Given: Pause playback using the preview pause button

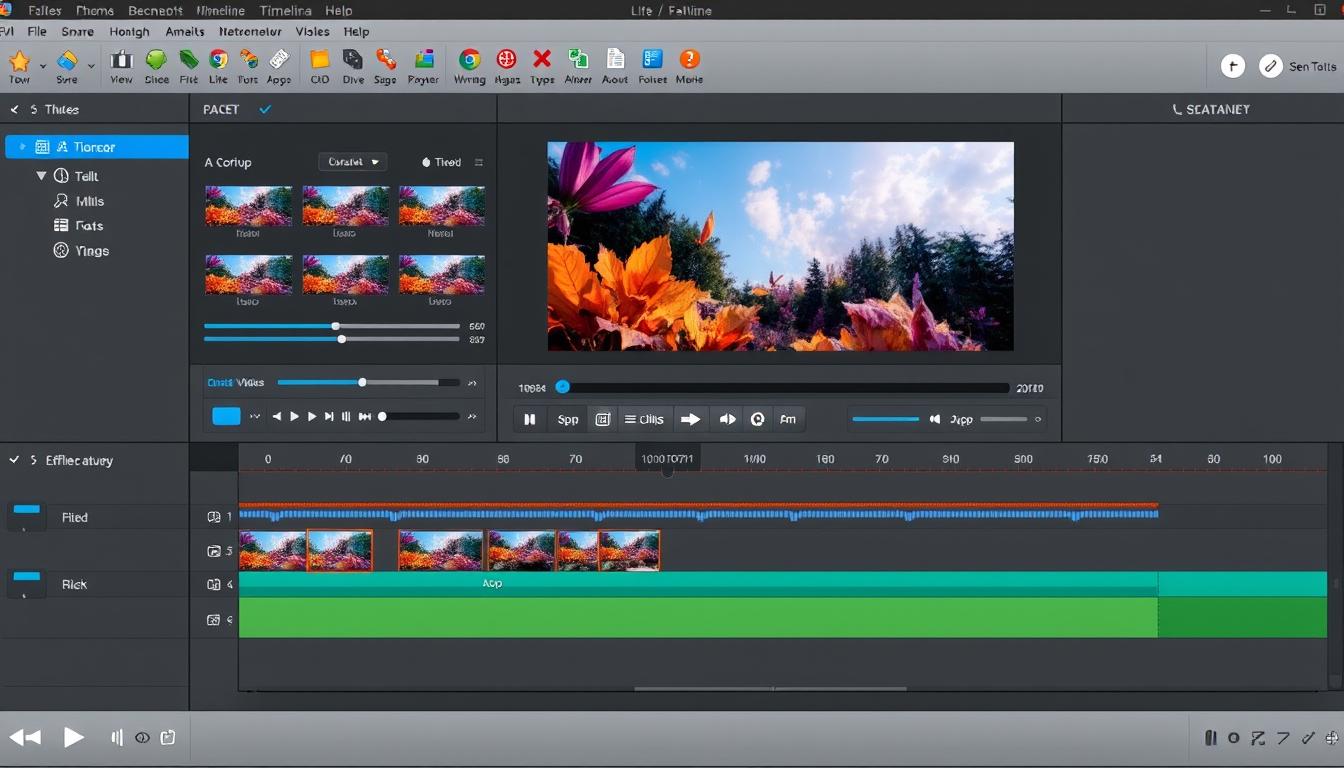Looking at the screenshot, I should (530, 419).
